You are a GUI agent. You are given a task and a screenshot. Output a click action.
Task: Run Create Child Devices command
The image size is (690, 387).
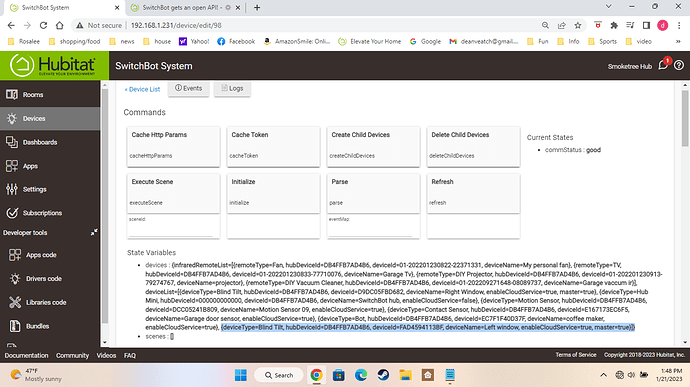(373, 147)
